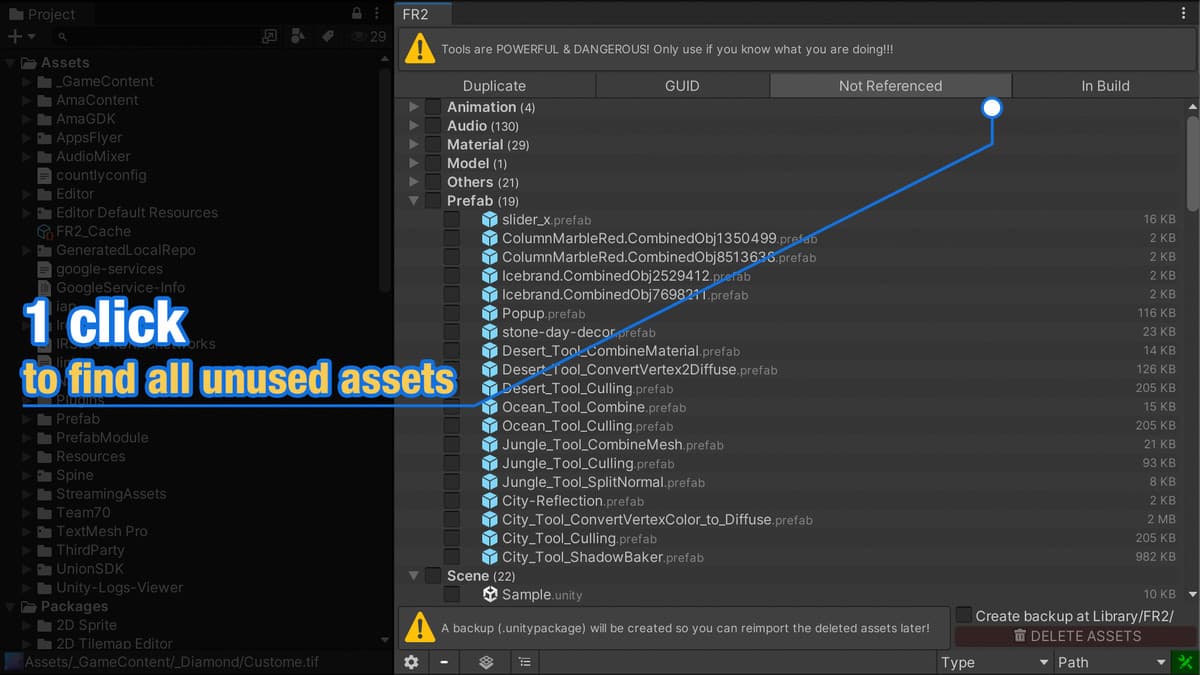The width and height of the screenshot is (1200, 675).
Task: Click the search by label tag icon
Action: pos(327,37)
